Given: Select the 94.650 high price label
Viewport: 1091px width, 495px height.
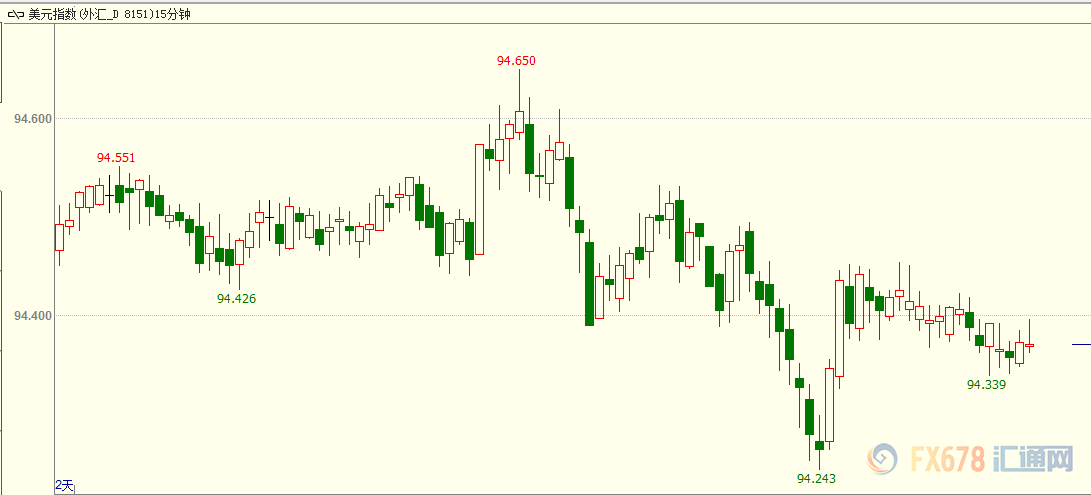Looking at the screenshot, I should point(516,61).
